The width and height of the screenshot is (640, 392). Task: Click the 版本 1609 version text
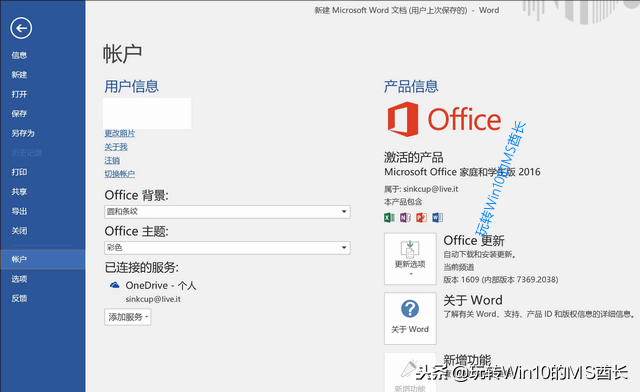501,280
